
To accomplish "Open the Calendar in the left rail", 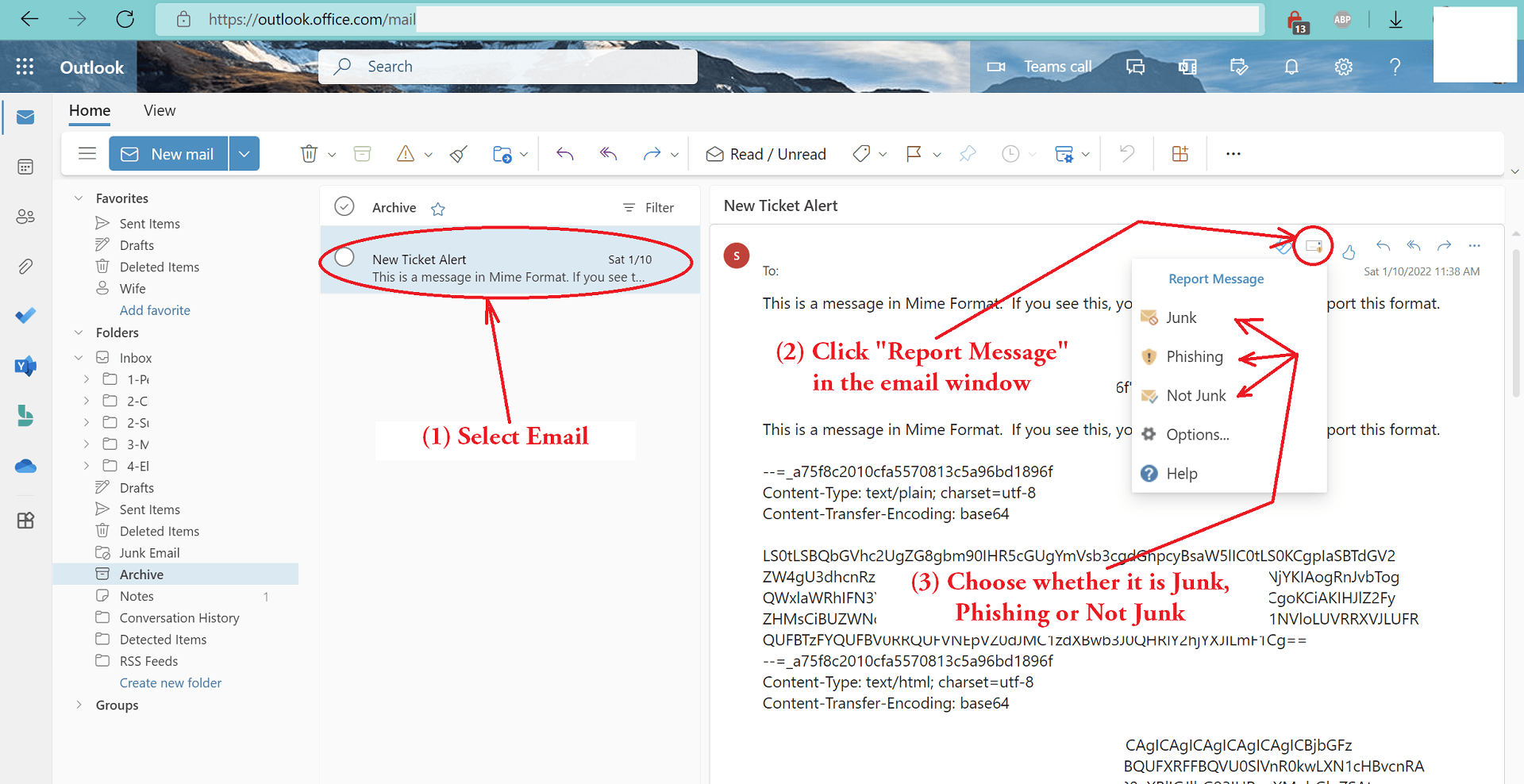I will coord(25,167).
